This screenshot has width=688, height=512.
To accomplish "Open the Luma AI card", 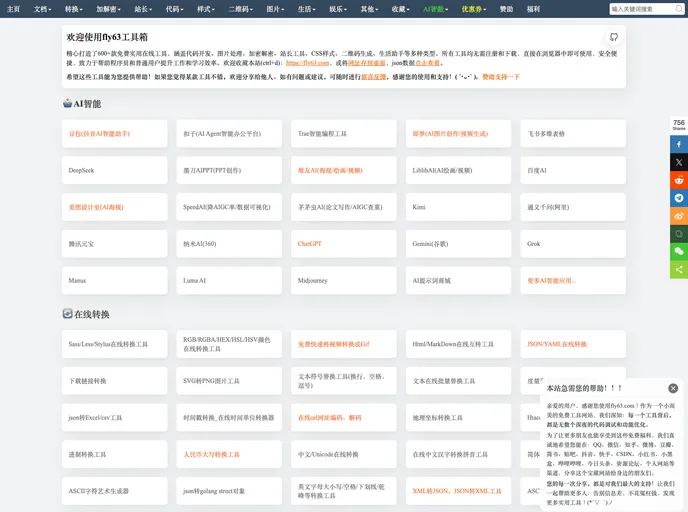I will (x=229, y=280).
